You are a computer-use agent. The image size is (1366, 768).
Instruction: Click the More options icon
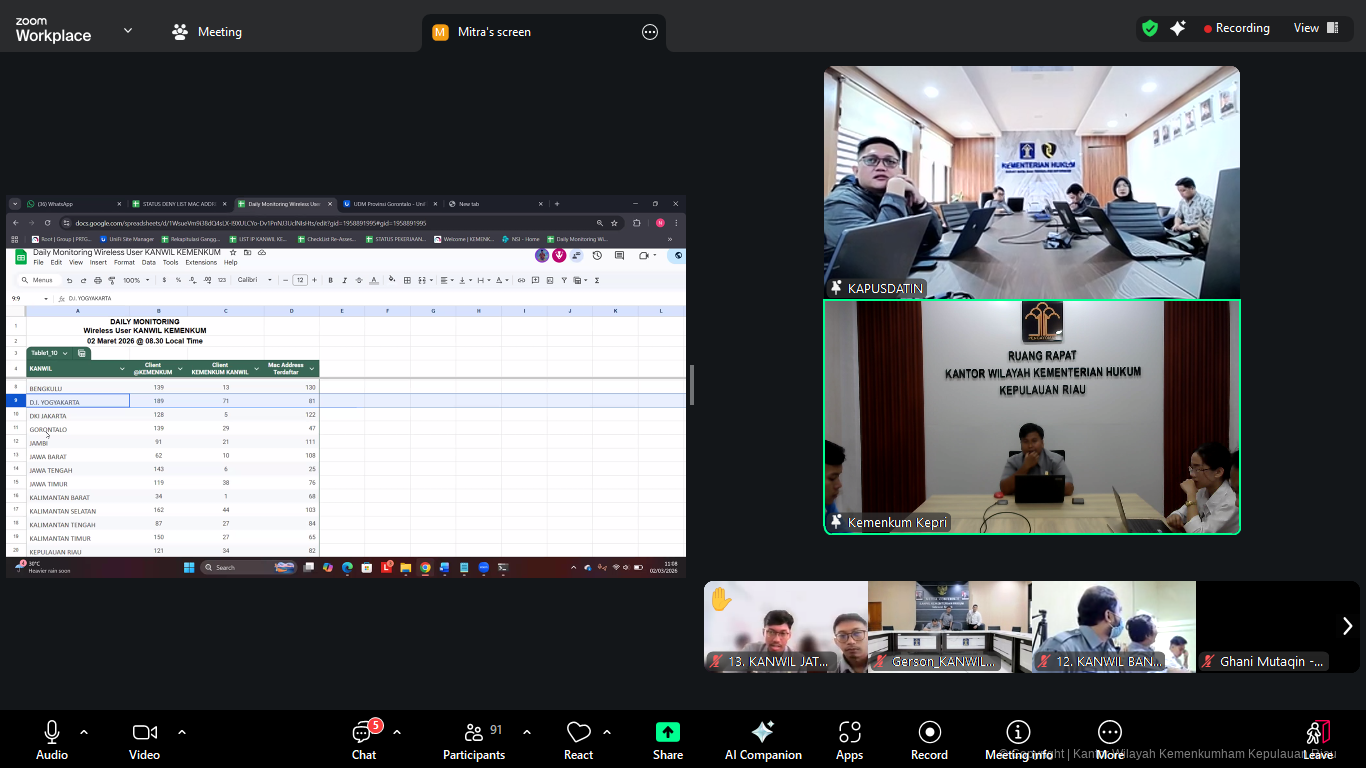pos(1109,740)
